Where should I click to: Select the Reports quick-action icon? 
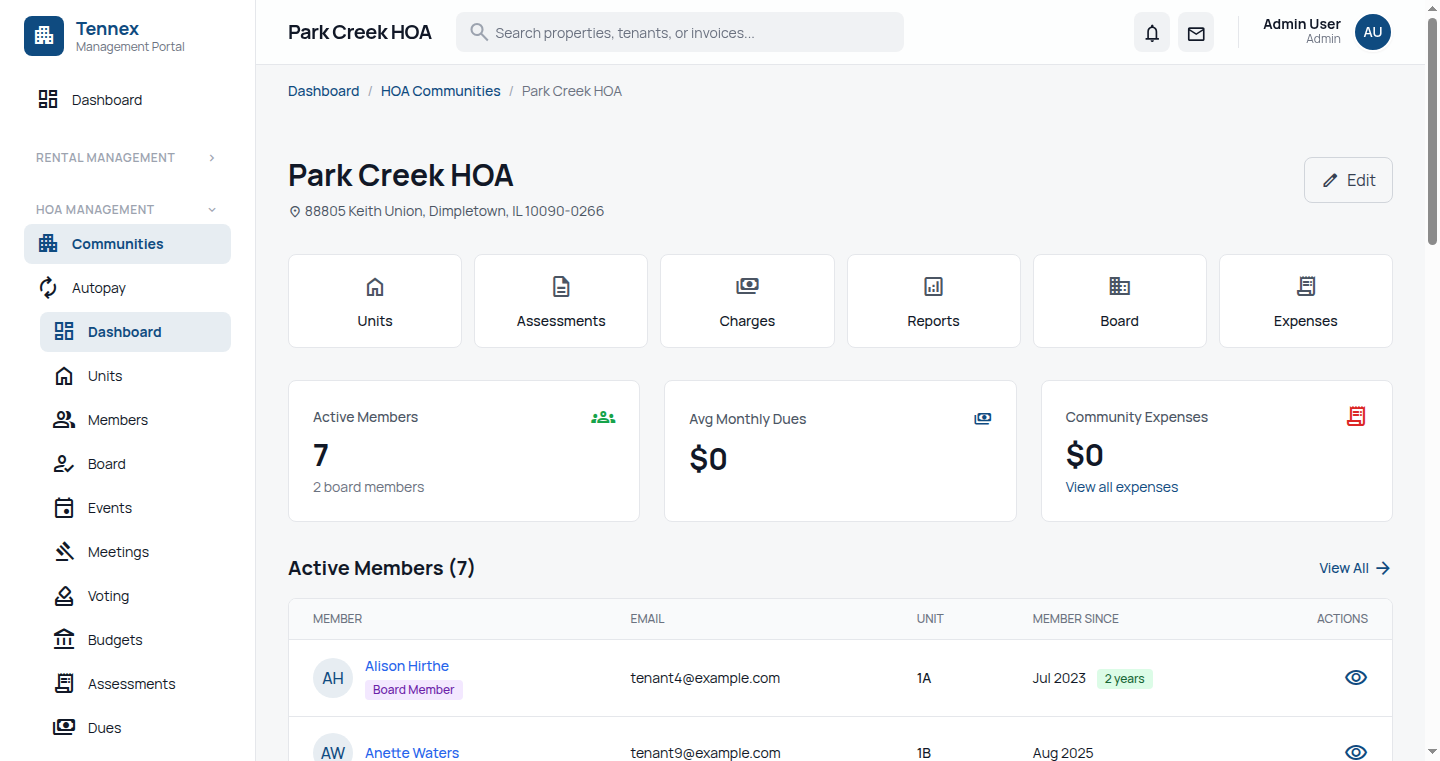click(x=933, y=286)
